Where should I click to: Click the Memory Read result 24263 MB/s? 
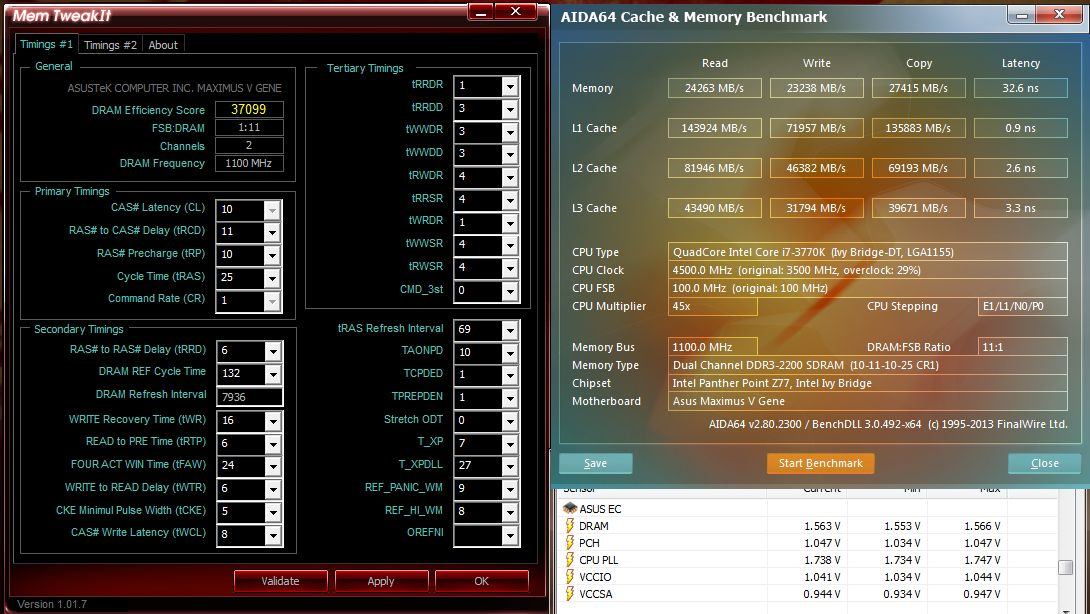(x=715, y=88)
